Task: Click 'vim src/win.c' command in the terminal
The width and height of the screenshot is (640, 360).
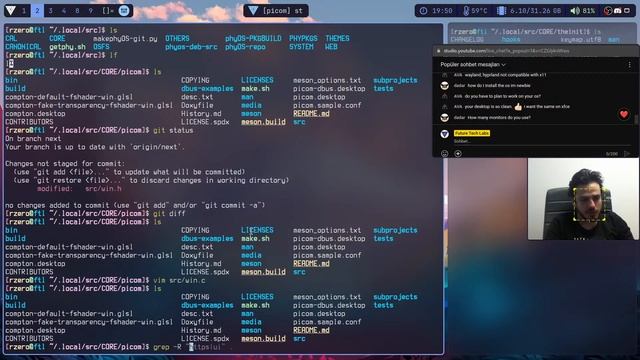Action: pyautogui.click(x=179, y=280)
